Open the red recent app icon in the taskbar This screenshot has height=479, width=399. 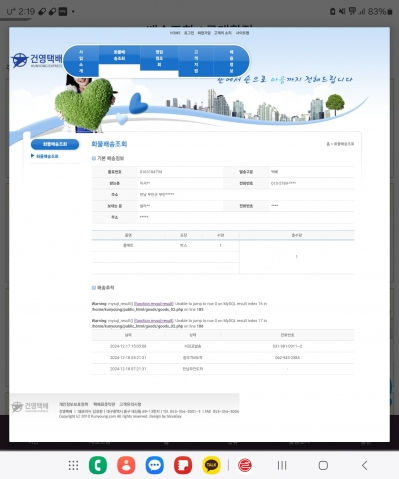pos(245,465)
